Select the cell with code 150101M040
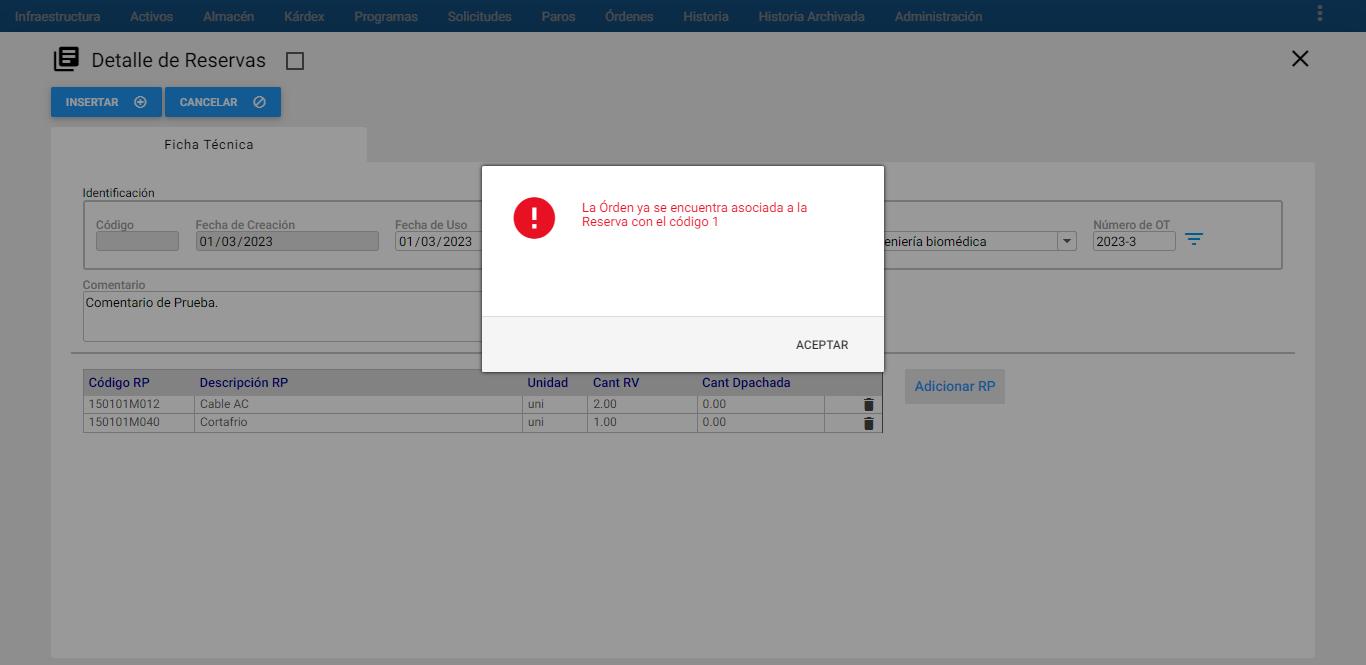This screenshot has height=665, width=1366. coord(139,423)
